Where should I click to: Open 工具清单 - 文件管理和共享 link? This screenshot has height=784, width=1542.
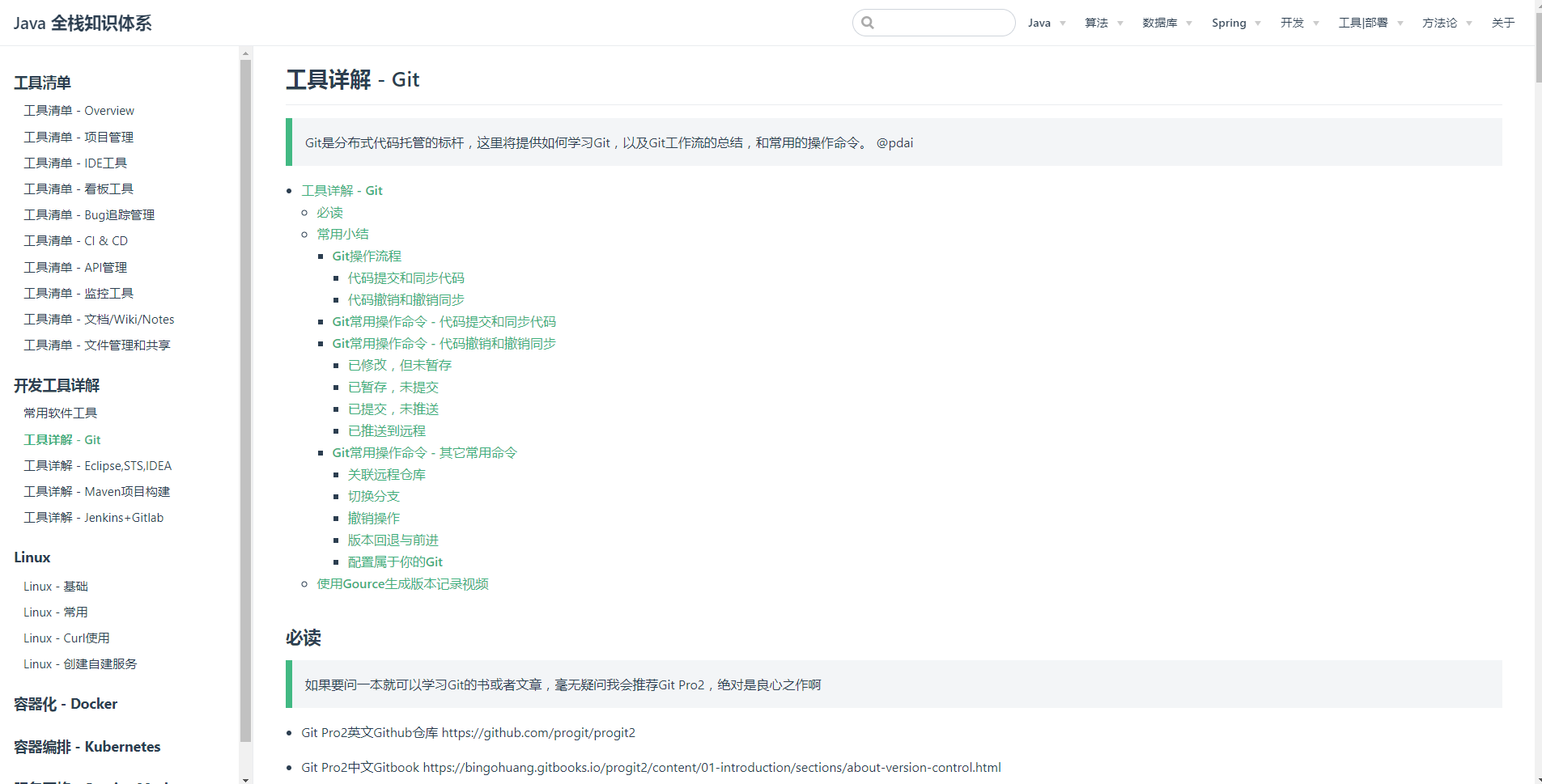[x=97, y=345]
